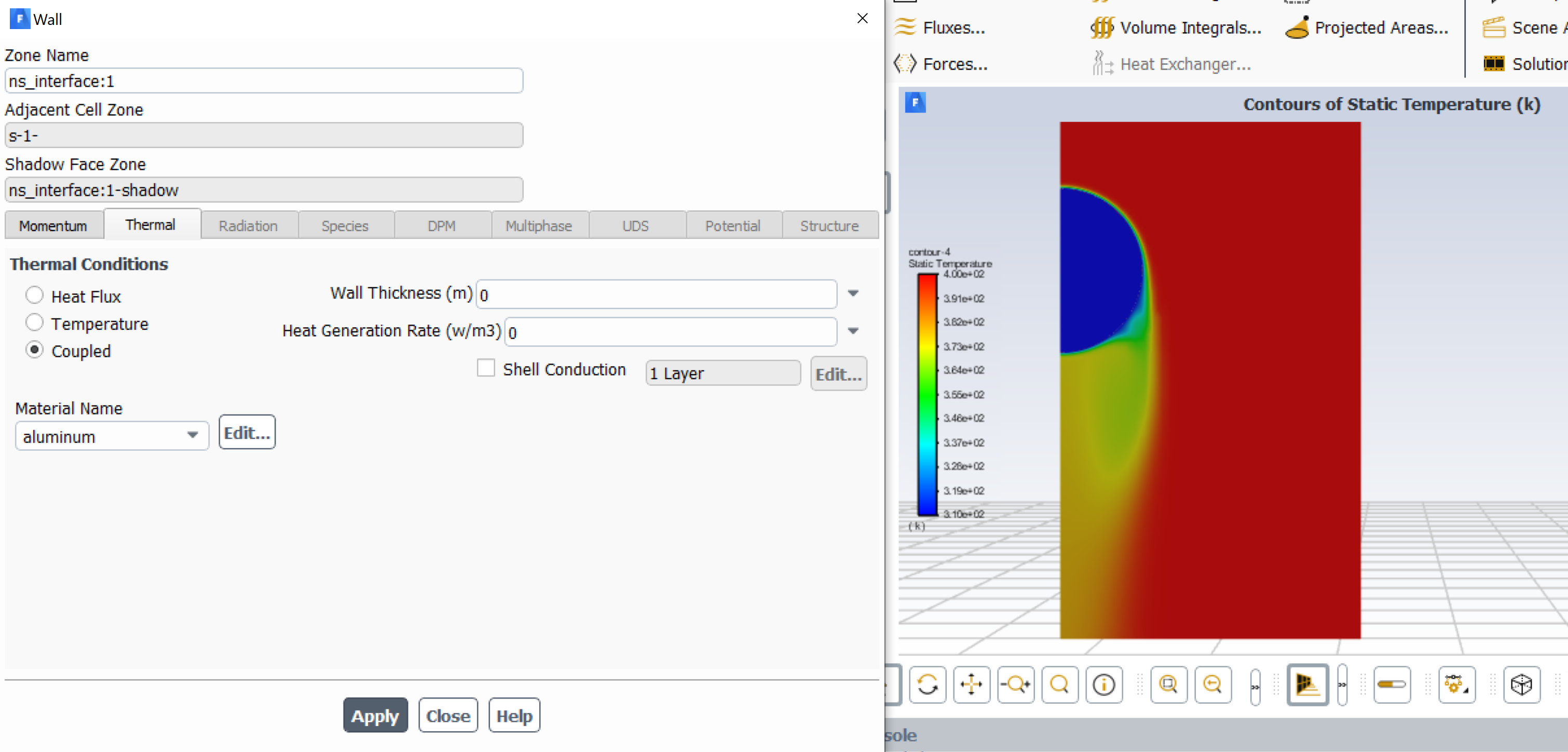Edit the aluminum material properties
Screen dimensions: 1568x752
pos(246,432)
